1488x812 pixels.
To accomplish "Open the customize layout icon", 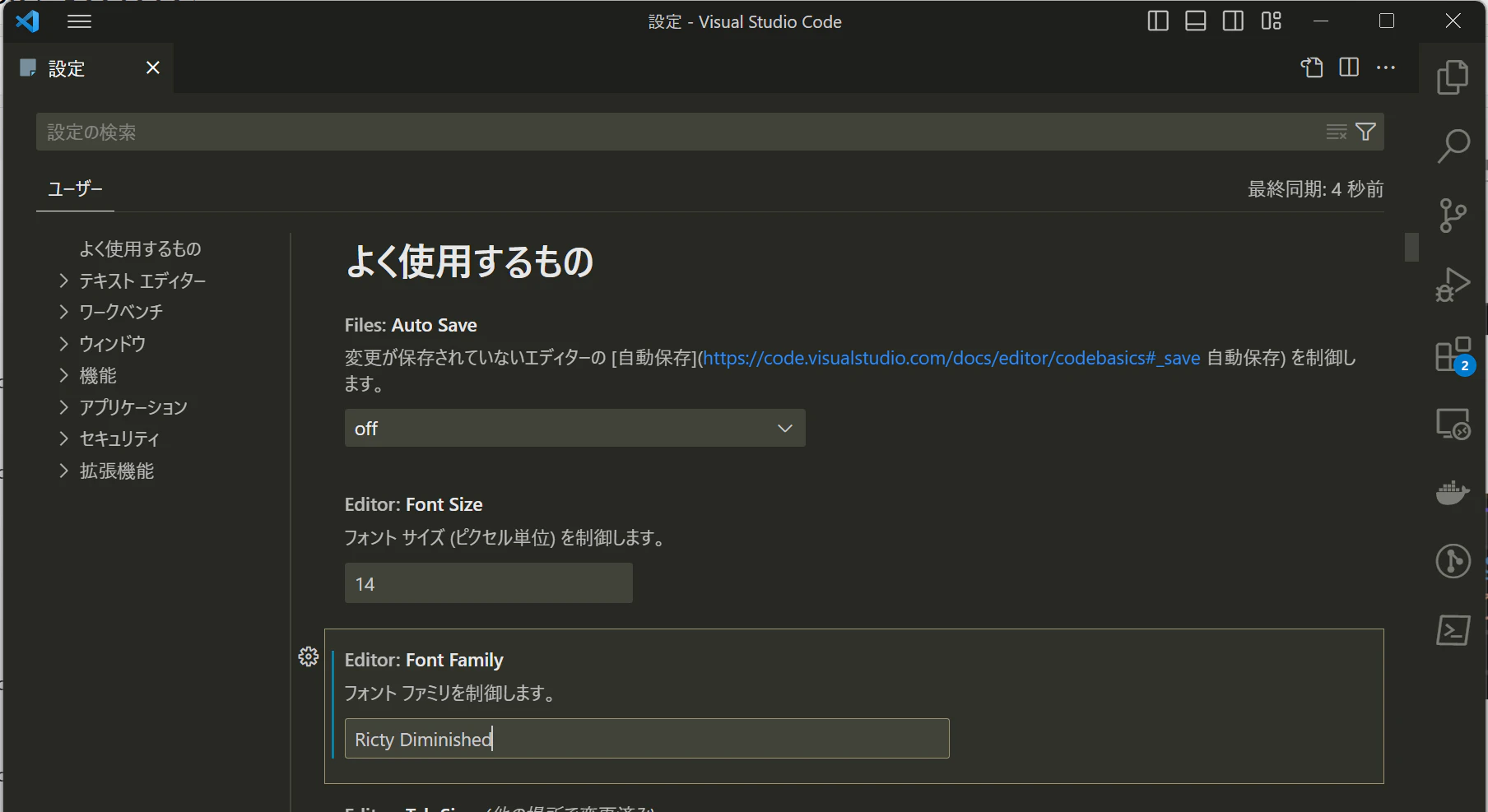I will pyautogui.click(x=1271, y=21).
